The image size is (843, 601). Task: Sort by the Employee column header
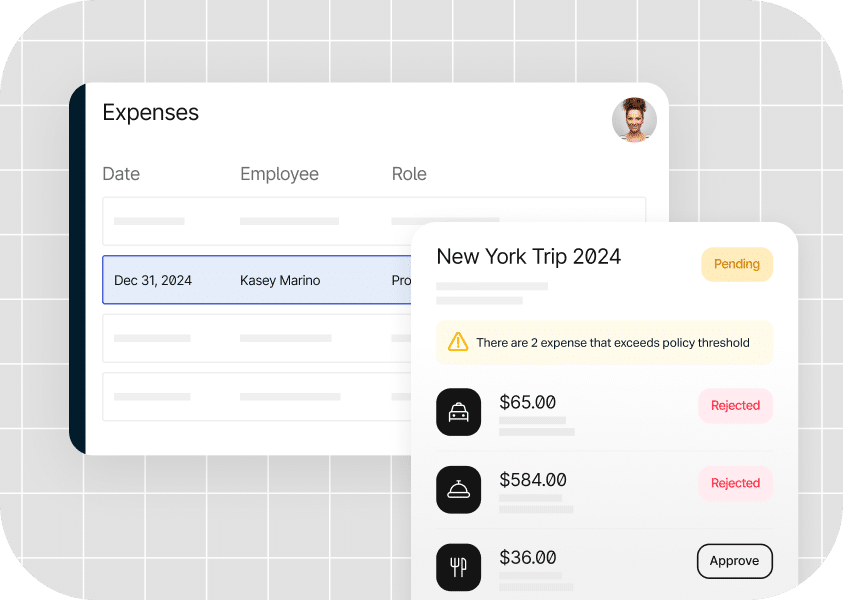pos(279,174)
